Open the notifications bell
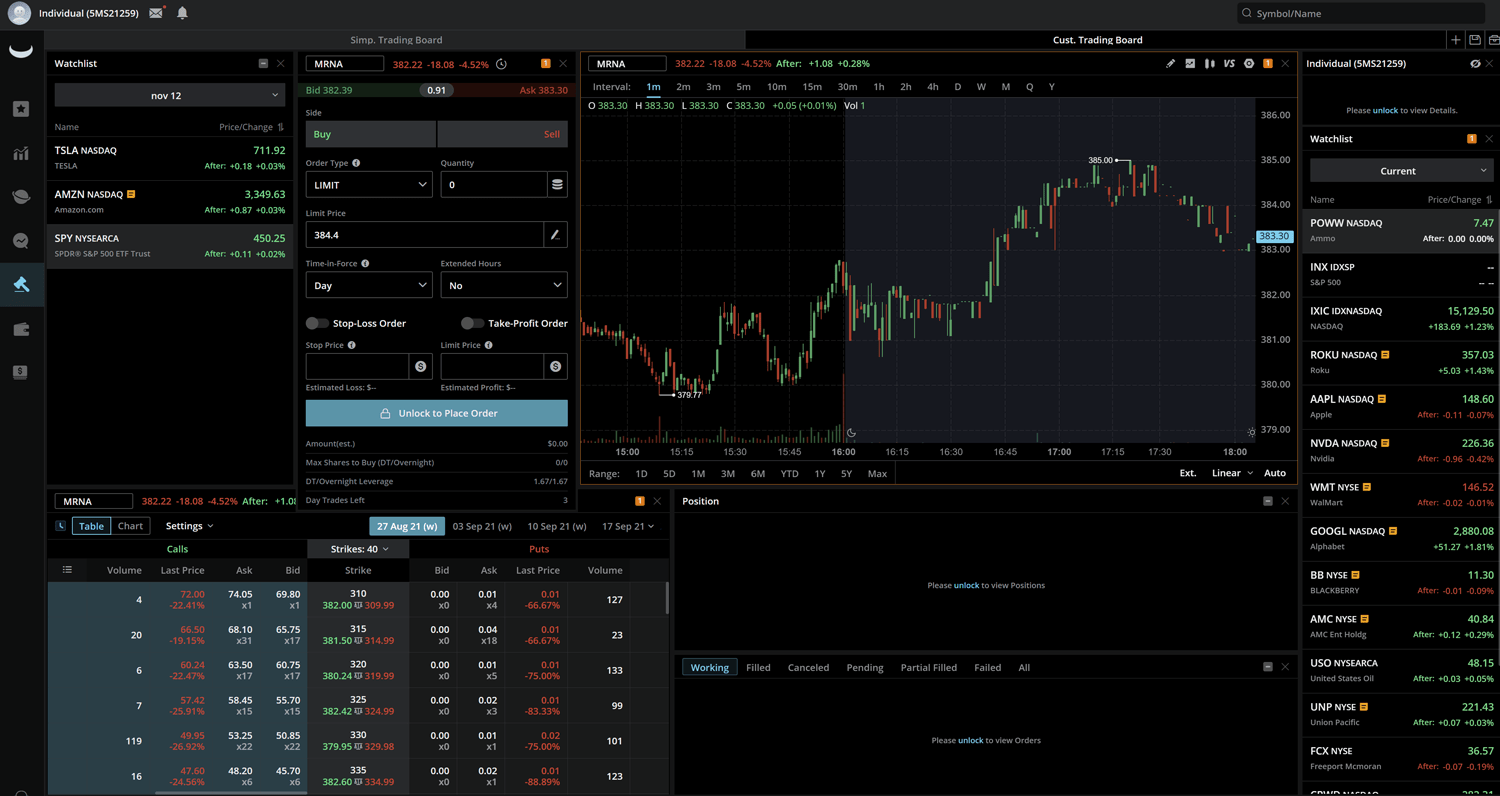Viewport: 1500px width, 796px height. (182, 13)
